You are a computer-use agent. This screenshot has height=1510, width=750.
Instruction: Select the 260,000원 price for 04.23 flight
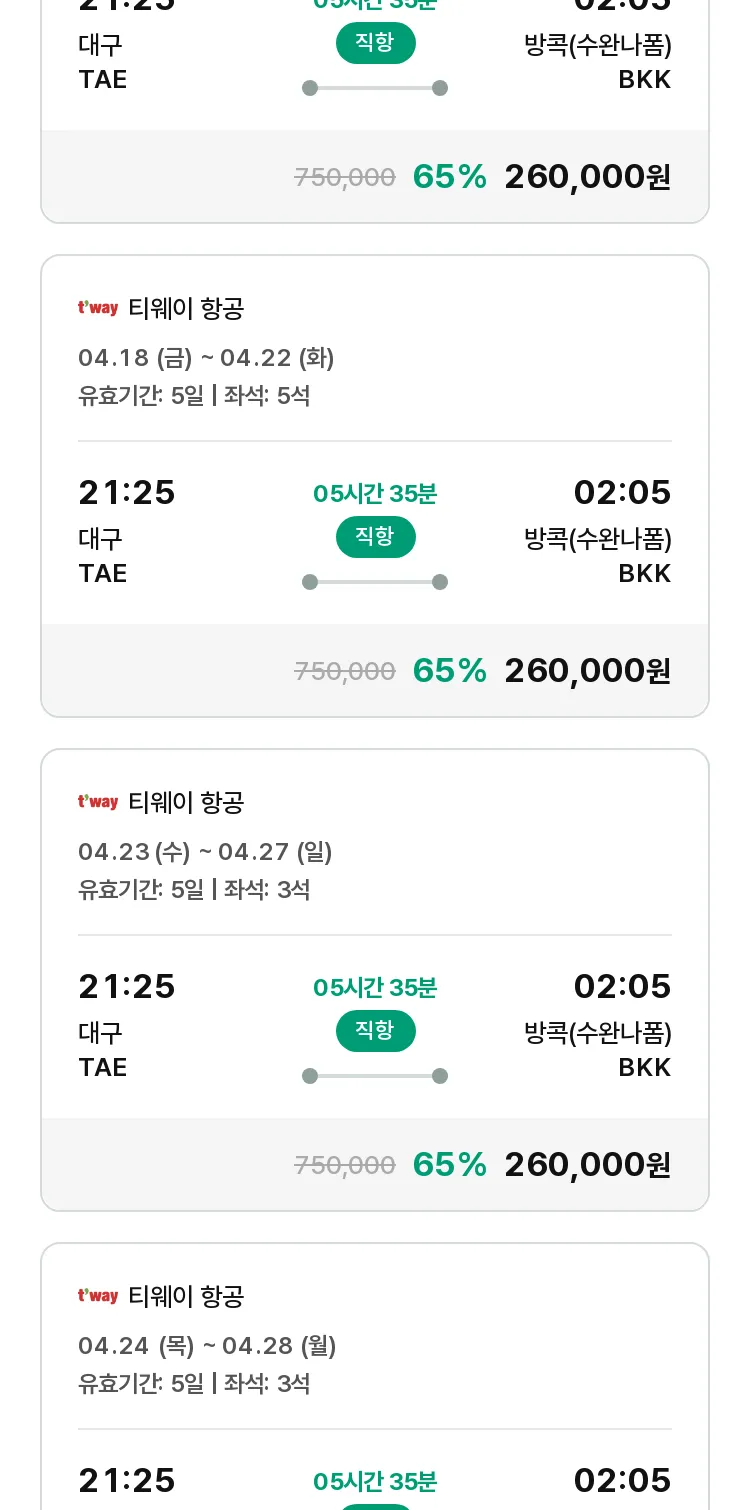pos(588,1165)
